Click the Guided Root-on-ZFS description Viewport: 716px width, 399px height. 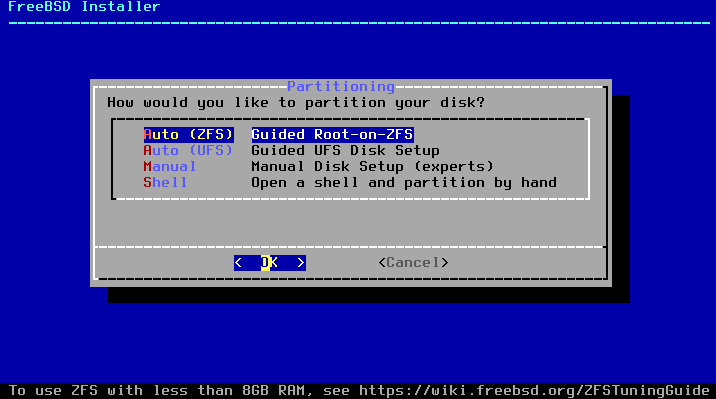click(x=332, y=135)
